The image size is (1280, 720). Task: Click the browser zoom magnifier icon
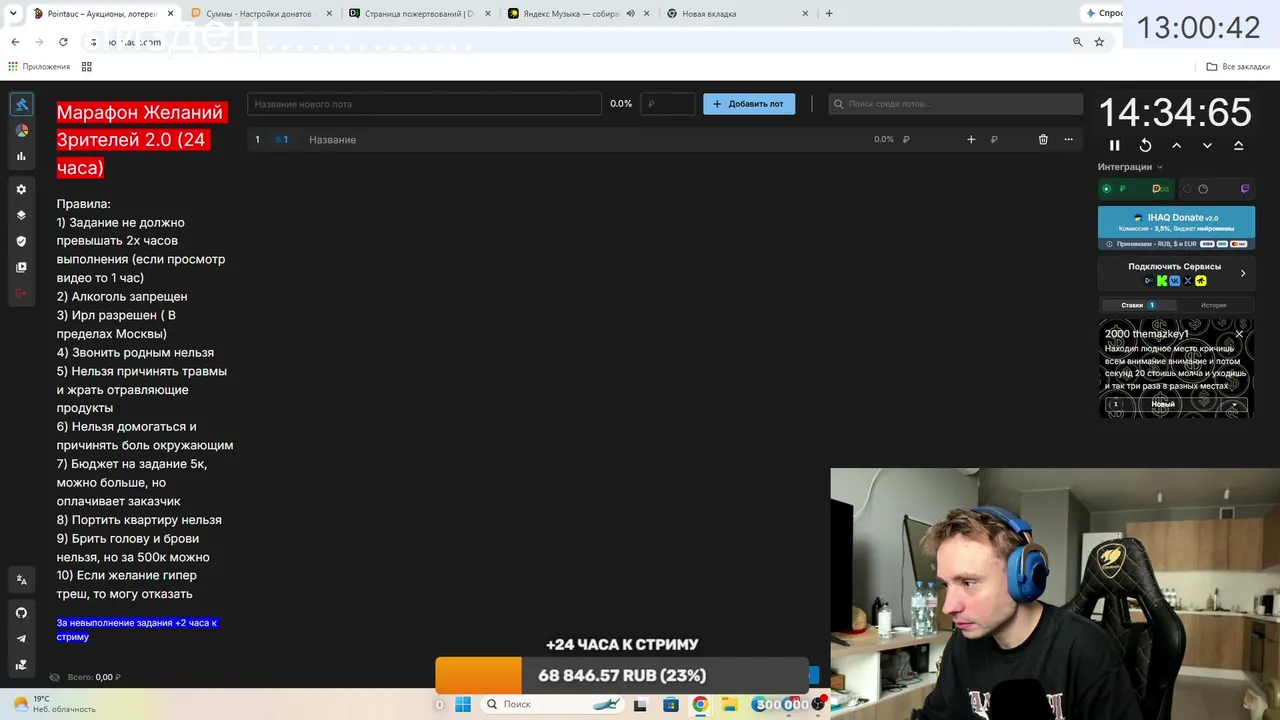click(x=1077, y=42)
